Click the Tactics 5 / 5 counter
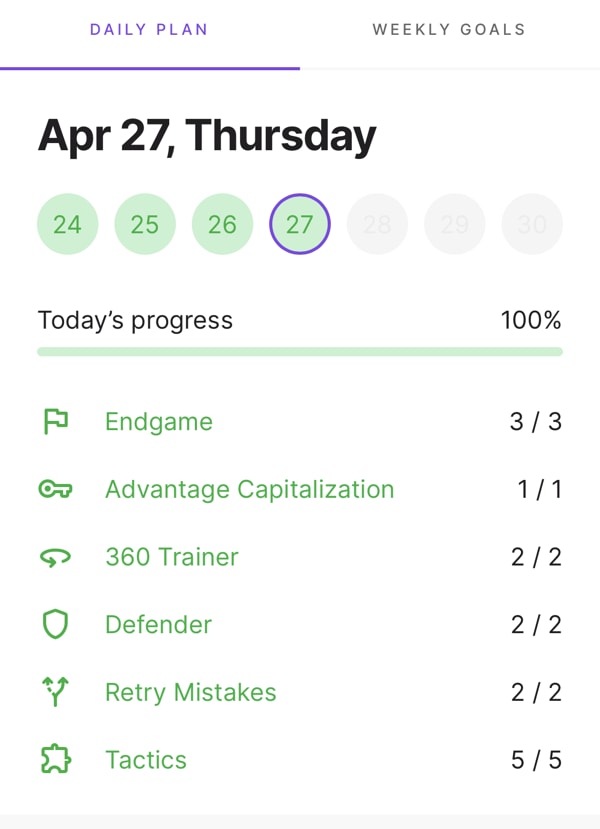Screen dimensions: 600x829 click(x=536, y=760)
